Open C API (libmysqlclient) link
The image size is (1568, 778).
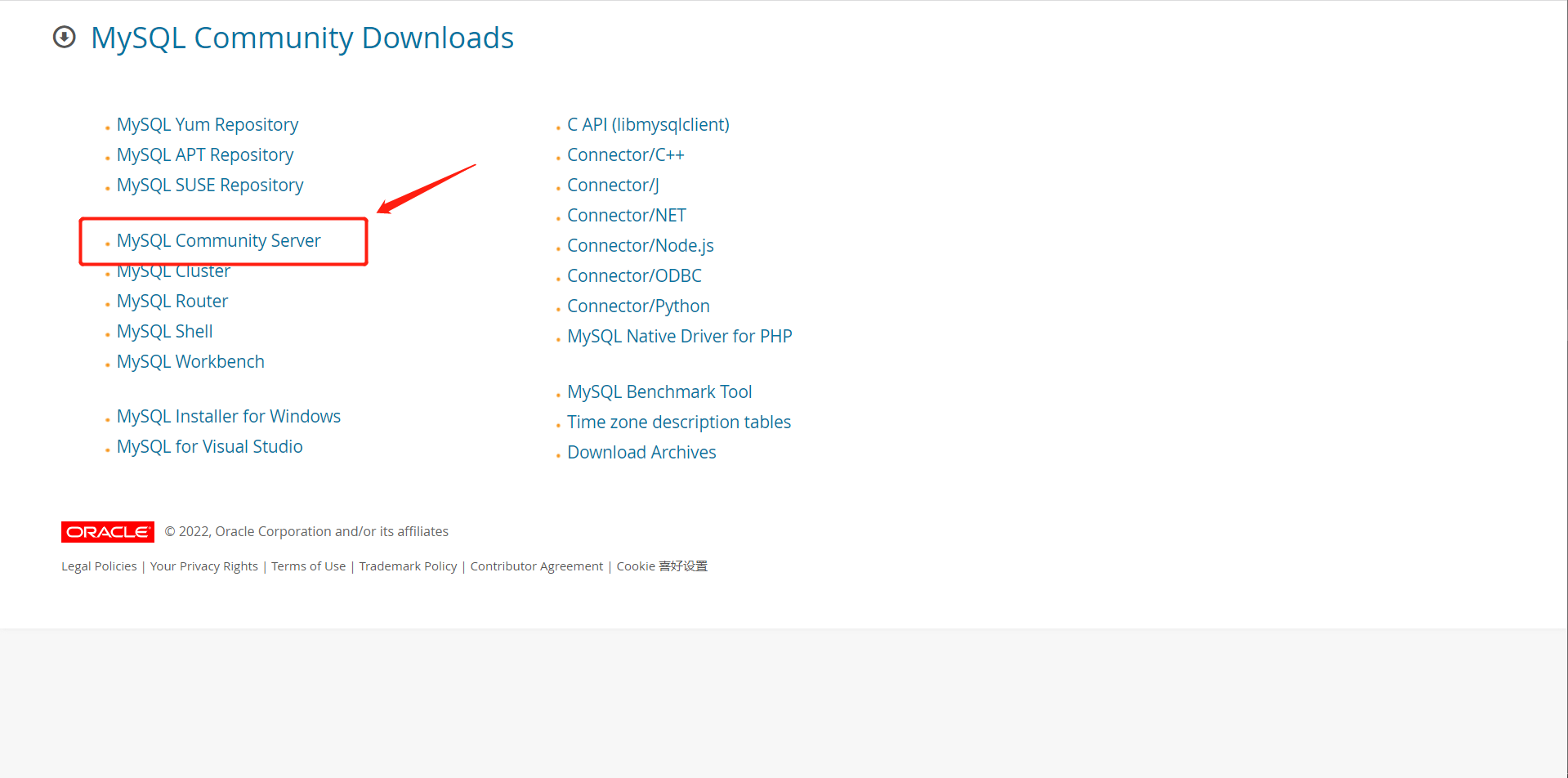pyautogui.click(x=649, y=125)
